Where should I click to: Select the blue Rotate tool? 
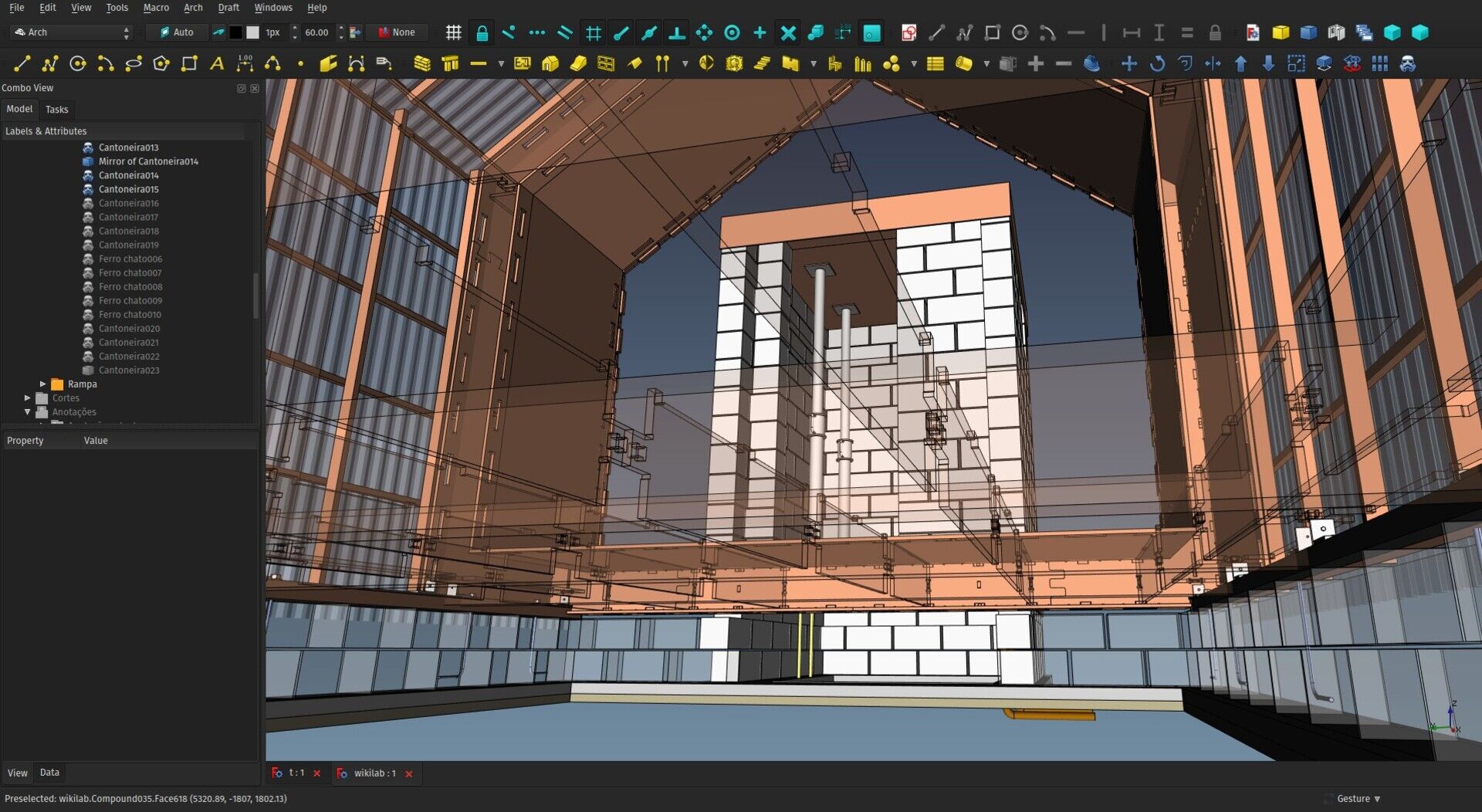click(x=1157, y=64)
